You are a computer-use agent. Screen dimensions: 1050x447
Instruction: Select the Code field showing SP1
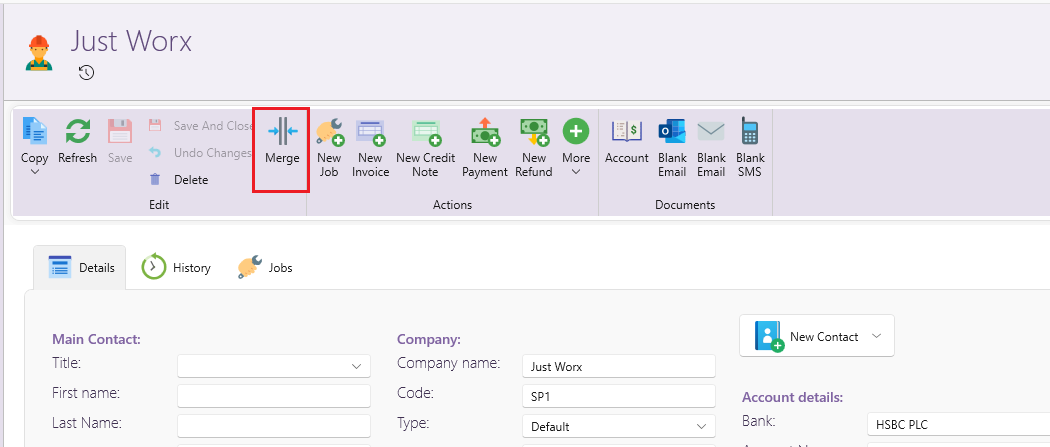coord(619,395)
